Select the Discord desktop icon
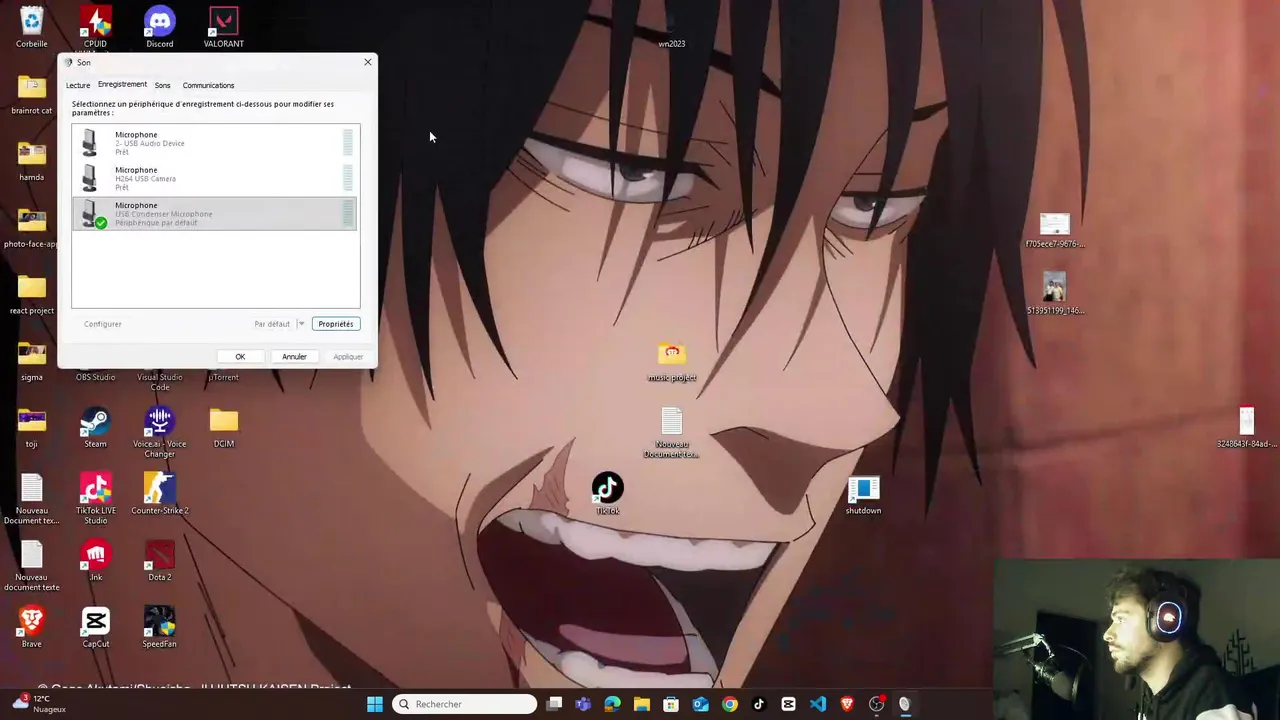 (x=160, y=26)
